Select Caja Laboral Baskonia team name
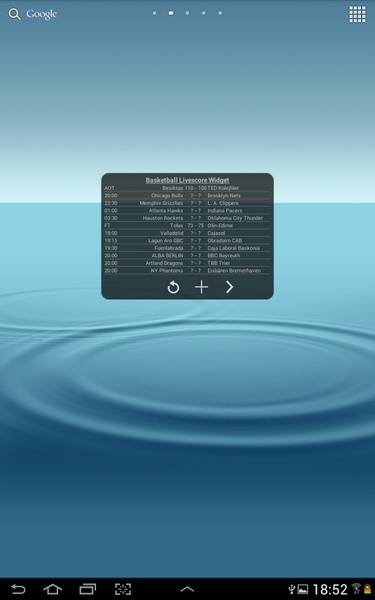375x600 pixels. coord(233,248)
